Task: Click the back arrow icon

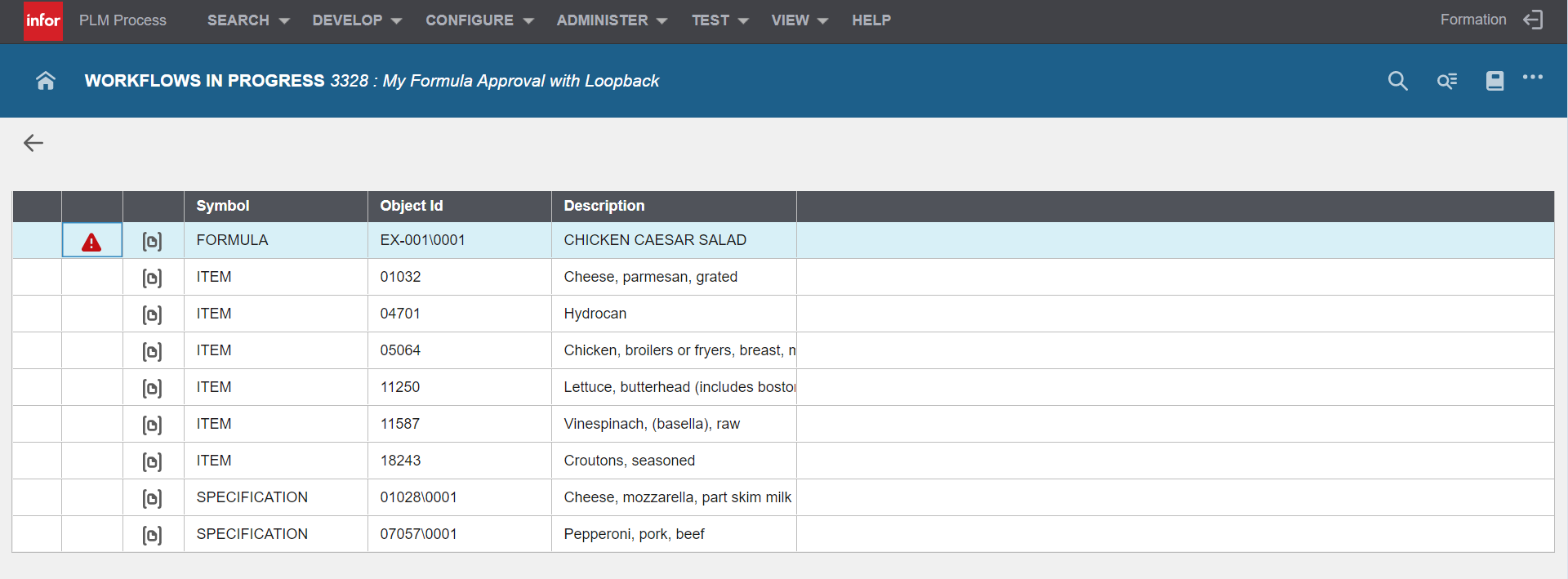Action: tap(33, 143)
